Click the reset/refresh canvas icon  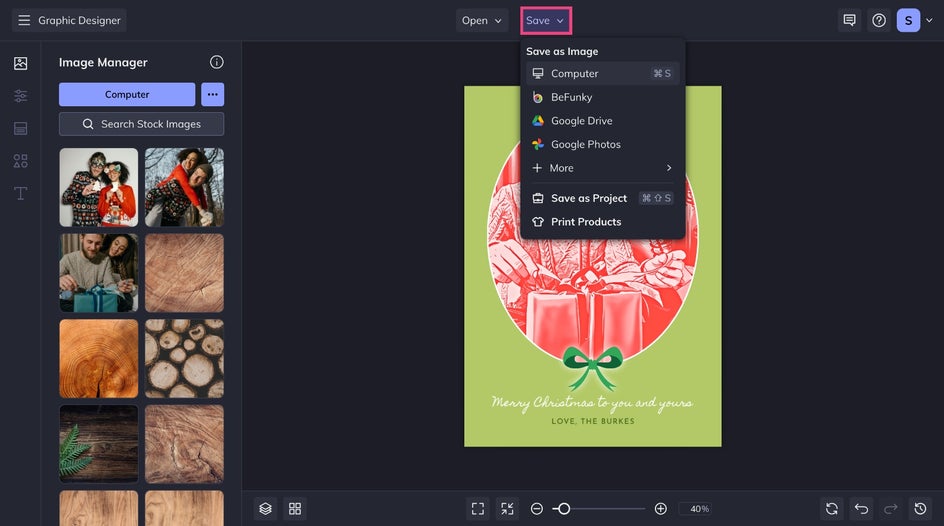pyautogui.click(x=832, y=509)
